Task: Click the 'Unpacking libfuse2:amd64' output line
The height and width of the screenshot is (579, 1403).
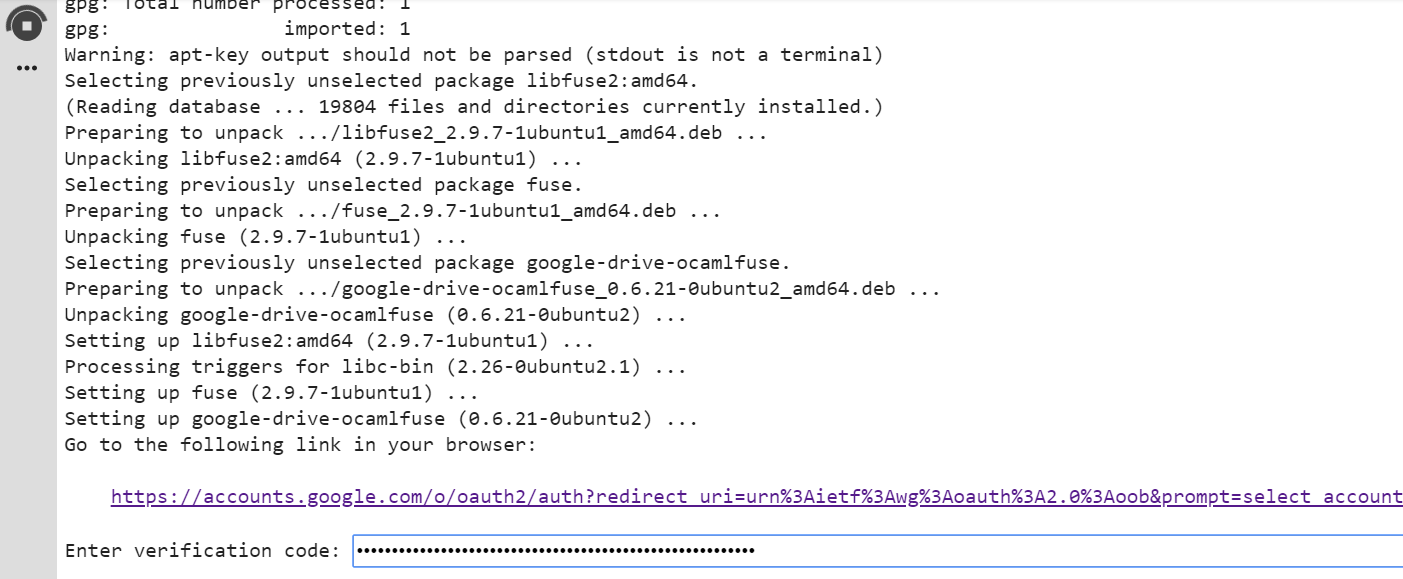Action: [x=323, y=159]
